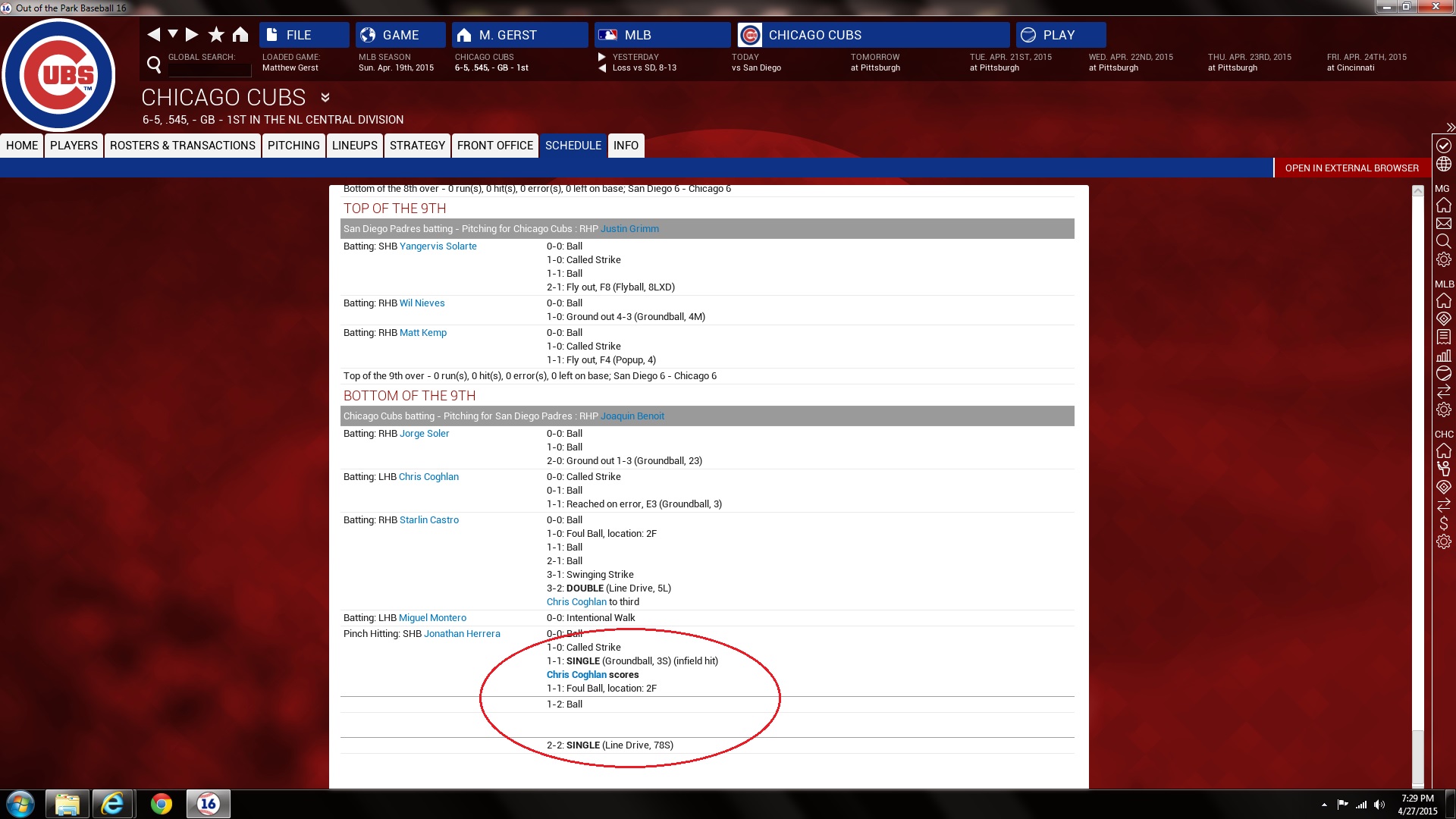The height and width of the screenshot is (819, 1456).
Task: Click OPEN IN EXTERNAL BROWSER button
Action: (1351, 168)
